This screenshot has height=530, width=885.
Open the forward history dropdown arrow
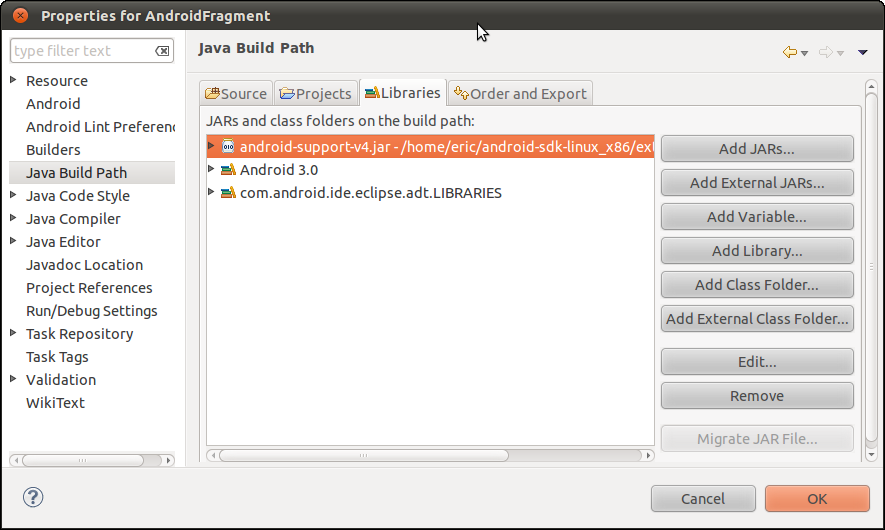pos(840,53)
